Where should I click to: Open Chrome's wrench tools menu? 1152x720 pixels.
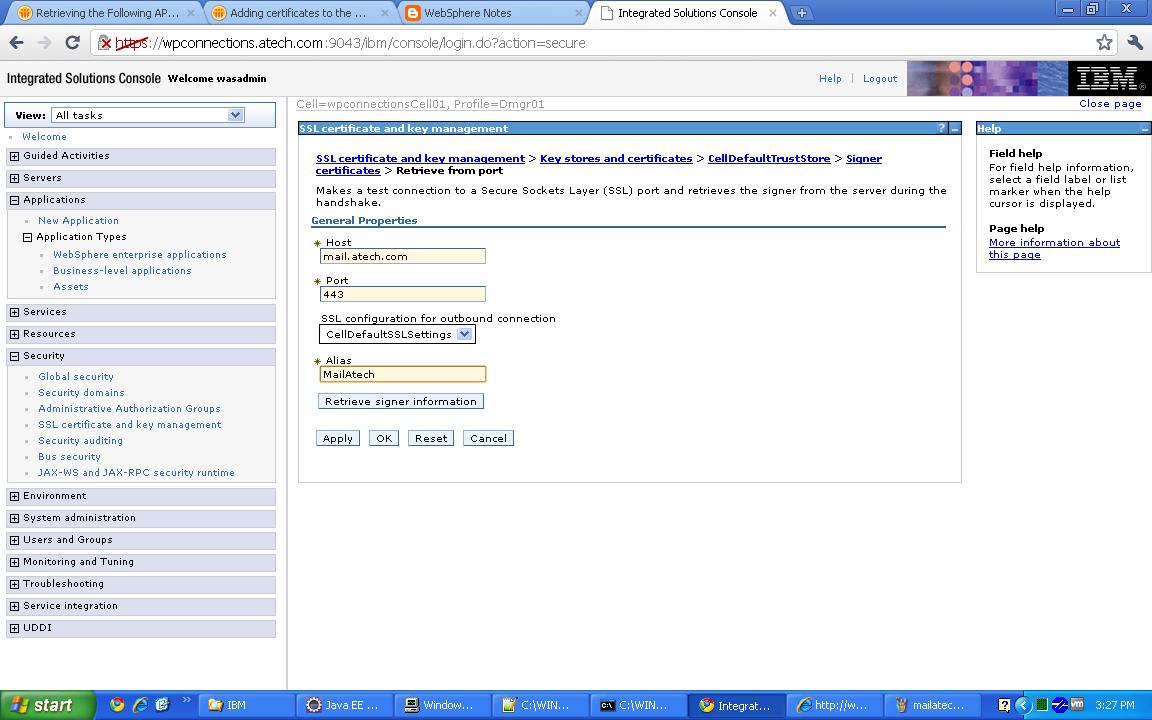click(x=1134, y=43)
